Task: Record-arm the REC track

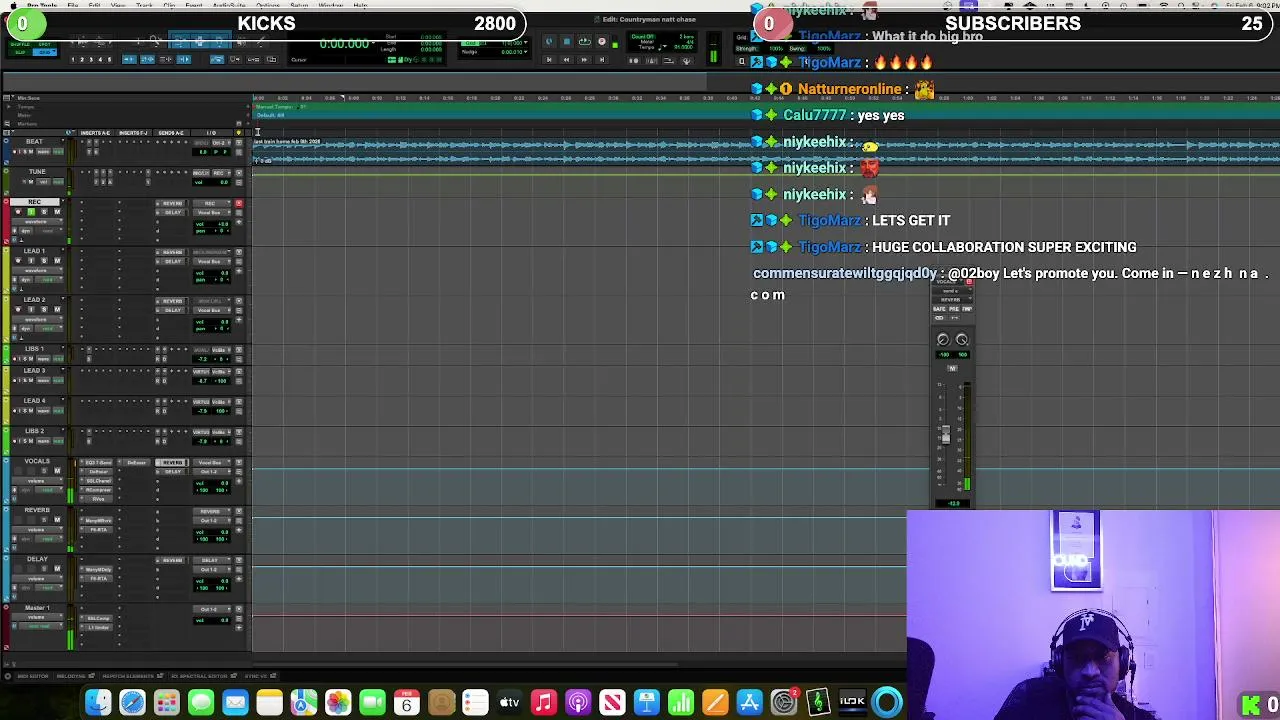Action: [x=18, y=211]
